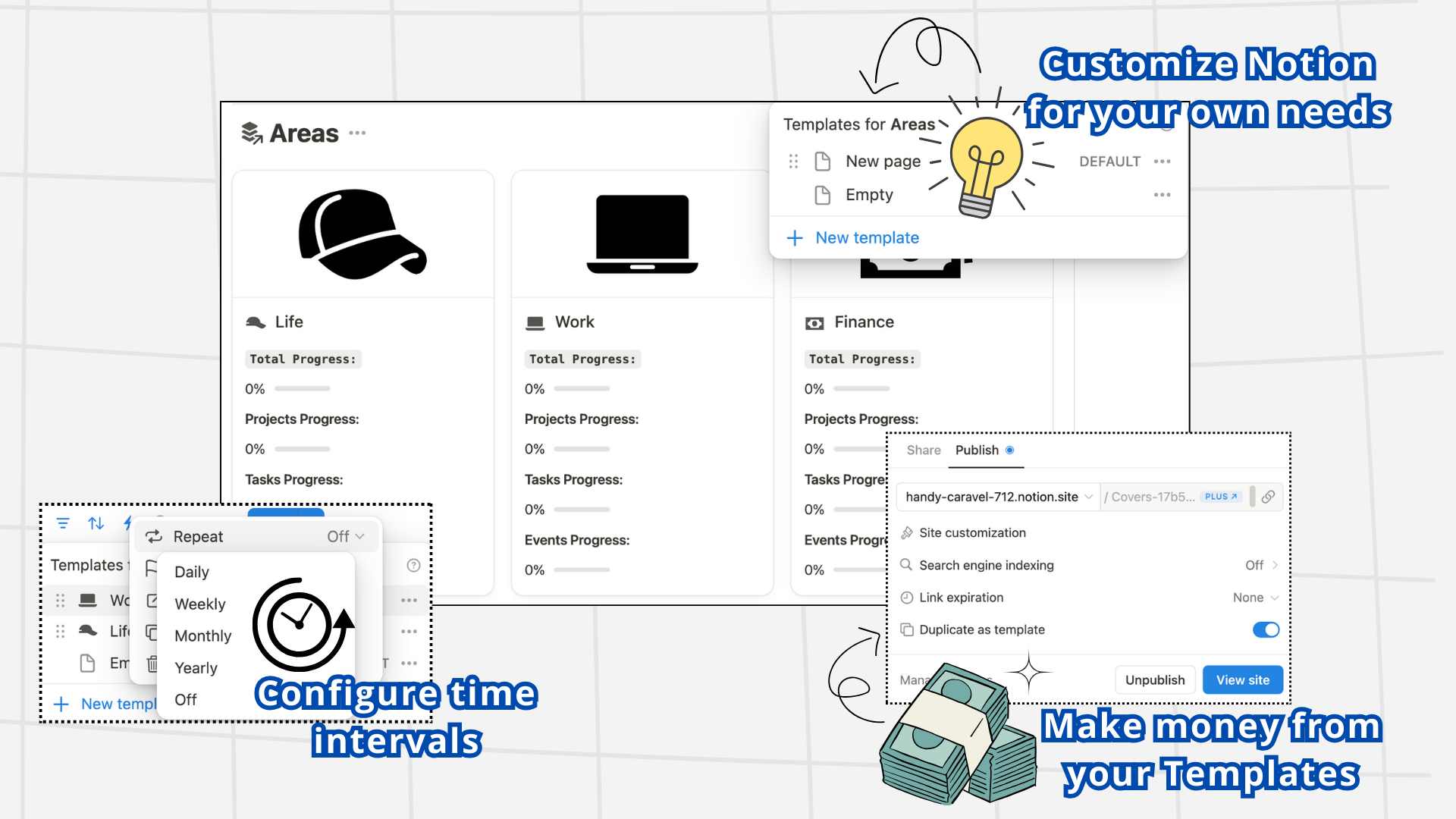Choose Weekly repeat option
Image resolution: width=1456 pixels, height=819 pixels.
(x=200, y=604)
